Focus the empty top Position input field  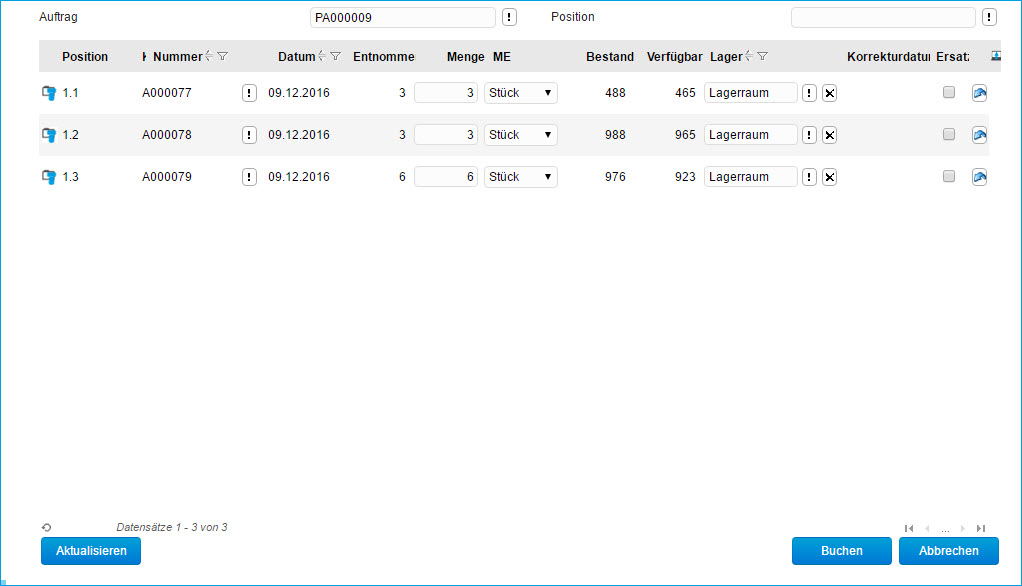(883, 17)
